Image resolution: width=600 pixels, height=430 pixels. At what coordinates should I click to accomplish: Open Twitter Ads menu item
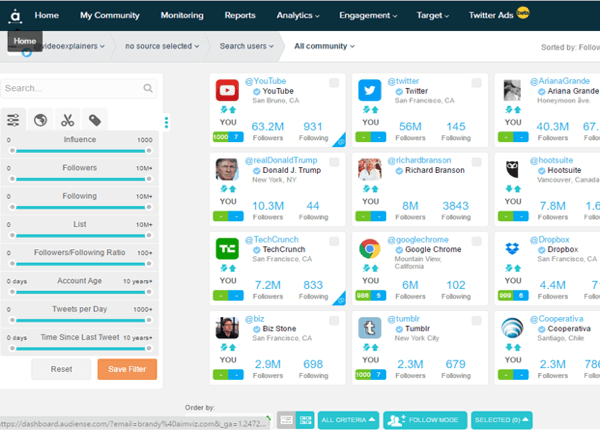click(x=491, y=15)
